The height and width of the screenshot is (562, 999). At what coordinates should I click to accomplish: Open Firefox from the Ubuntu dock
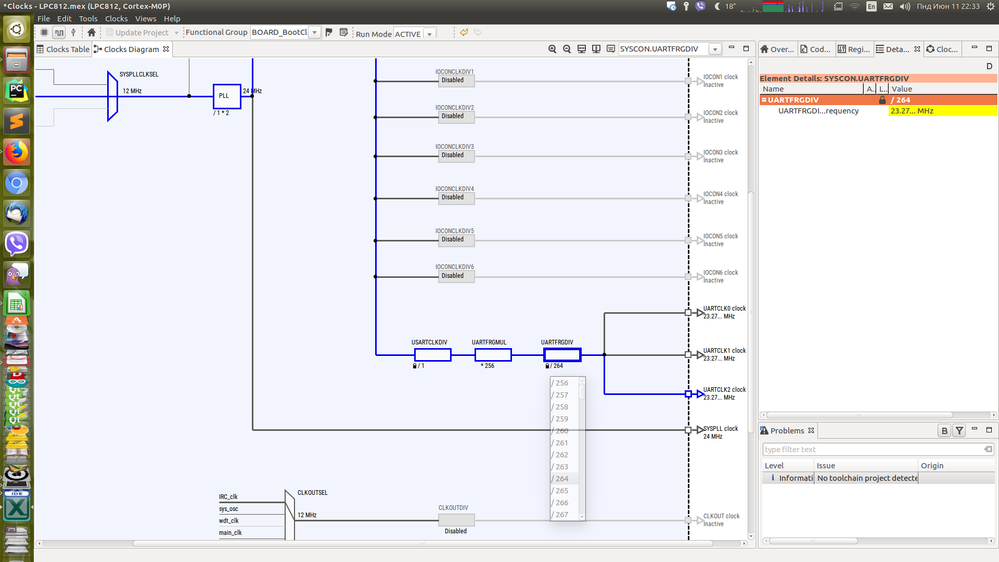(x=17, y=152)
